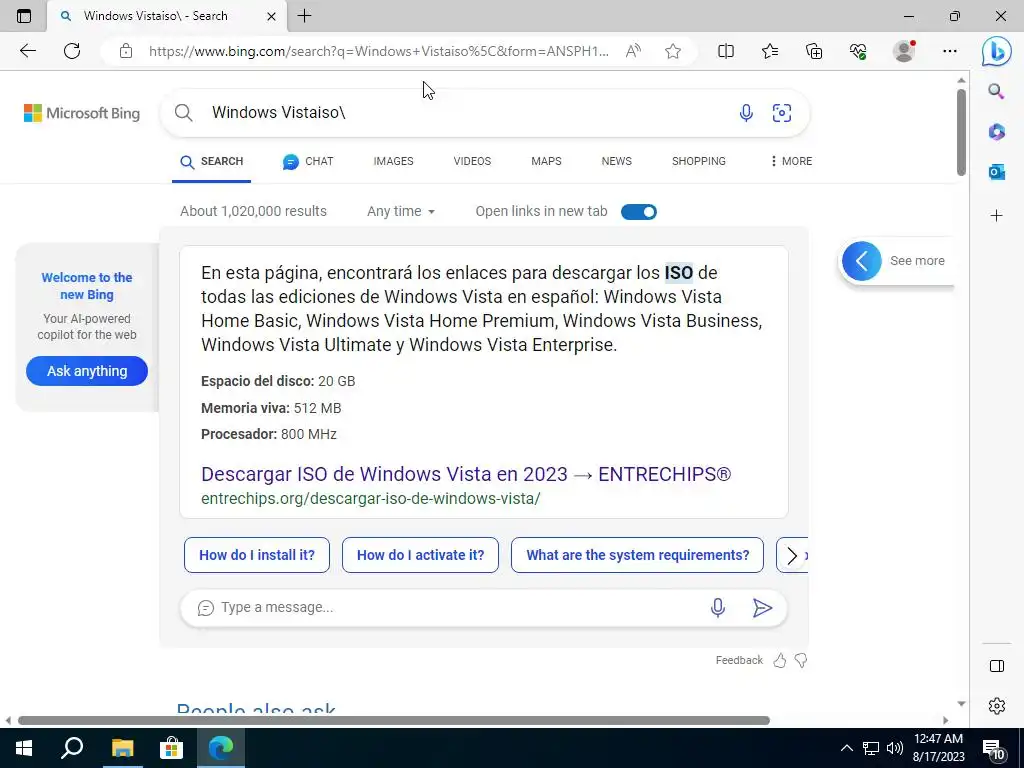
Task: Click the Feedback link
Action: point(739,660)
